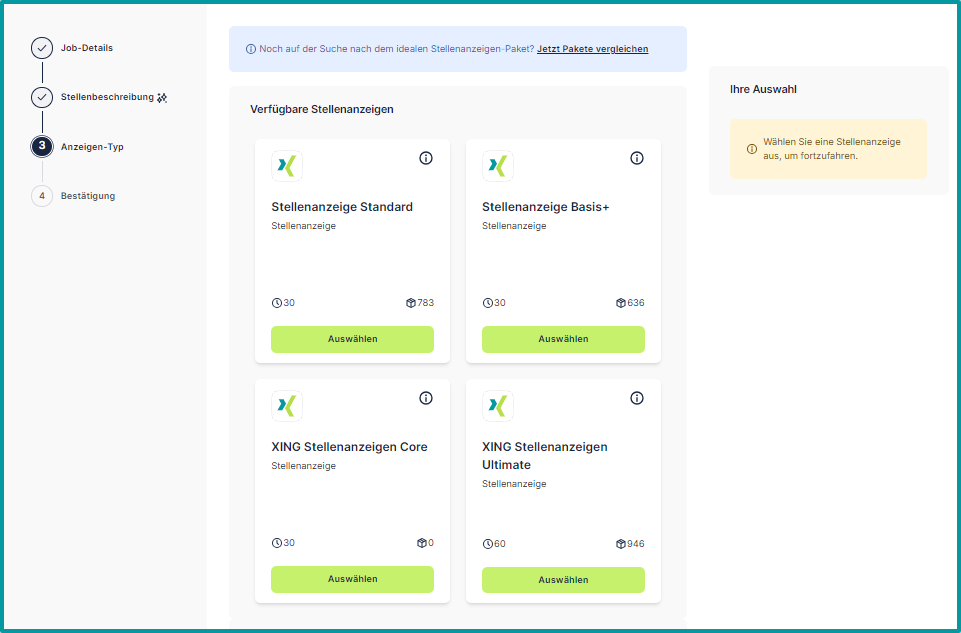Open Jetzt Pakete vergleichen link
The width and height of the screenshot is (961, 633).
pyautogui.click(x=591, y=48)
